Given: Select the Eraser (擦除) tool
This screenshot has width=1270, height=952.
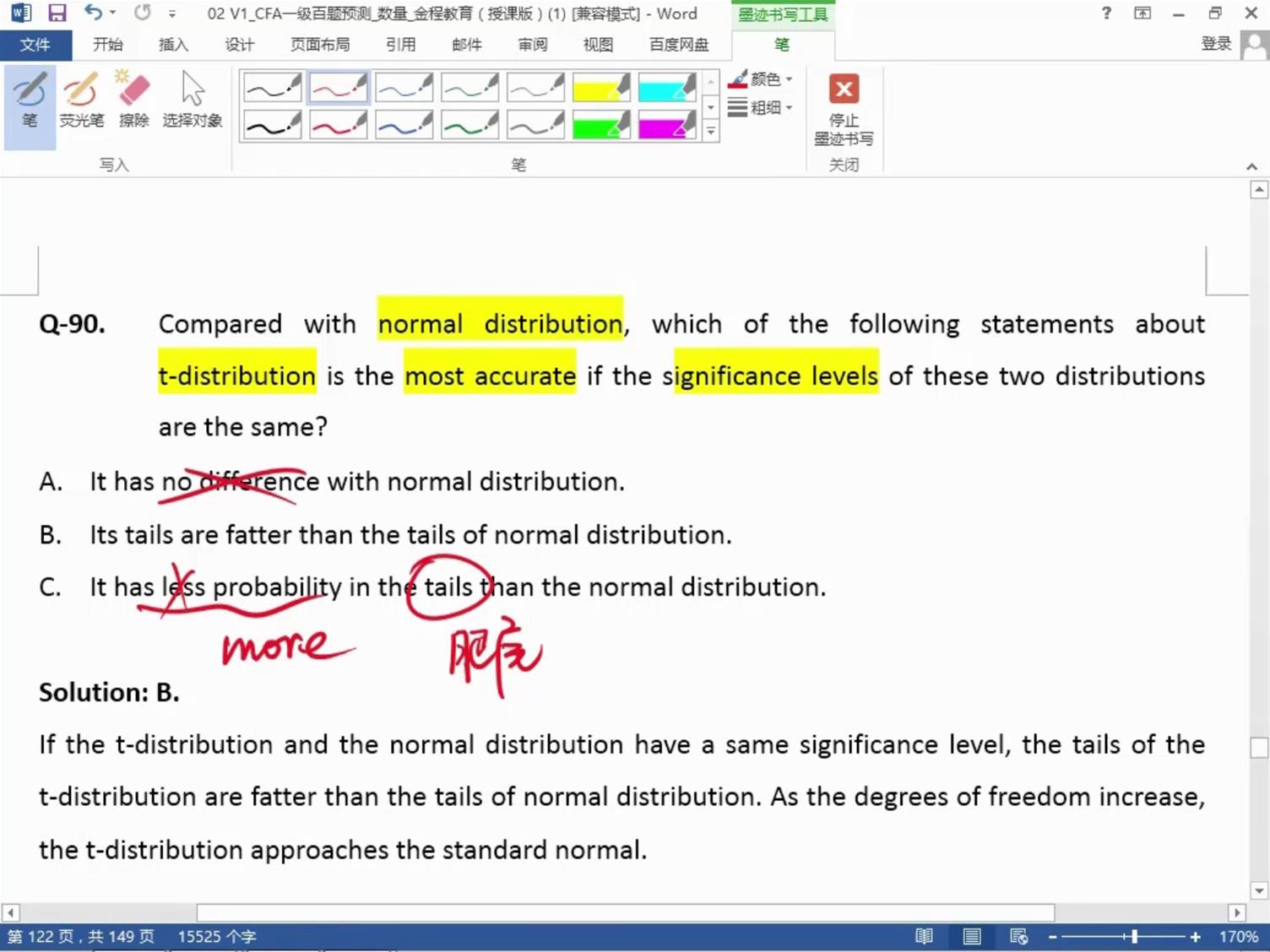Looking at the screenshot, I should (133, 101).
